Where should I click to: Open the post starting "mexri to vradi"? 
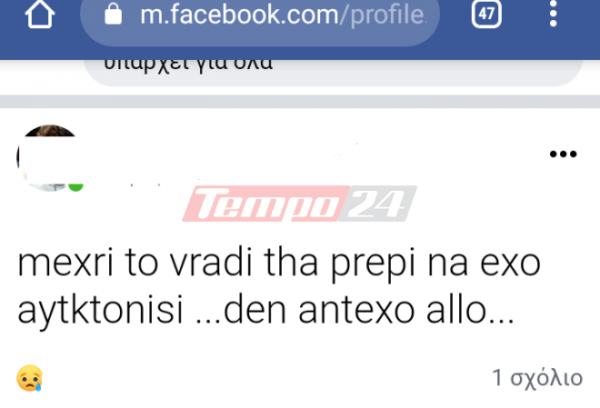(279, 287)
